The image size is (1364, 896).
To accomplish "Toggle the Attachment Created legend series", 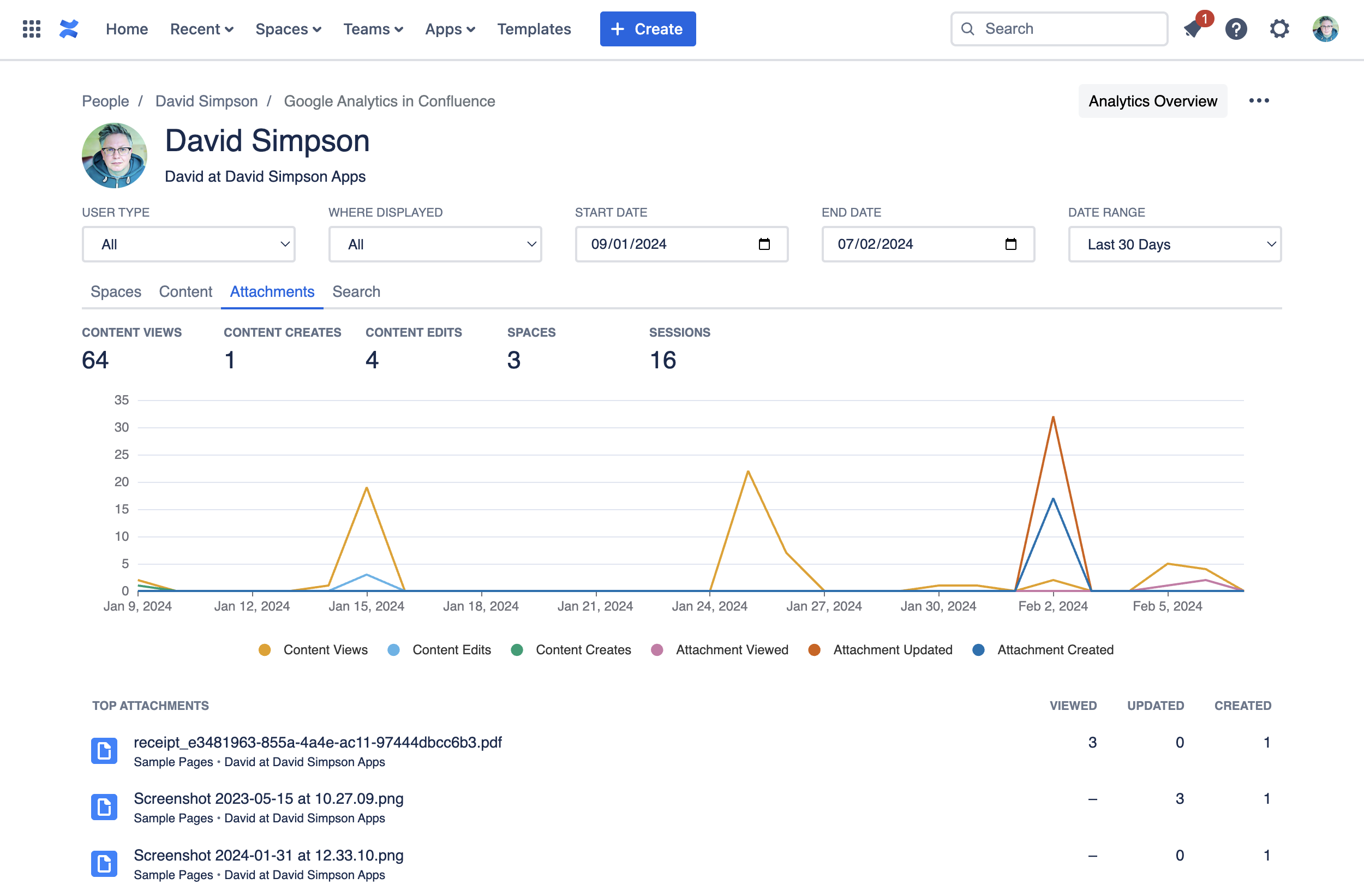I will [1055, 649].
